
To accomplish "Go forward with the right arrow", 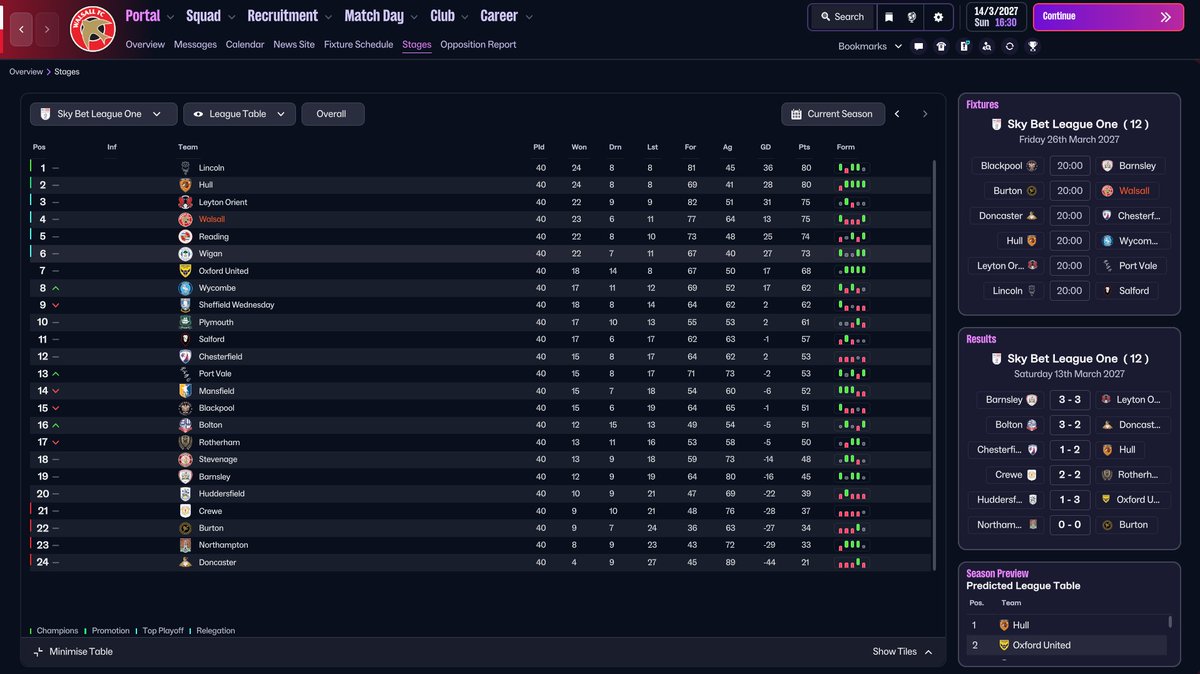I will 47,29.
